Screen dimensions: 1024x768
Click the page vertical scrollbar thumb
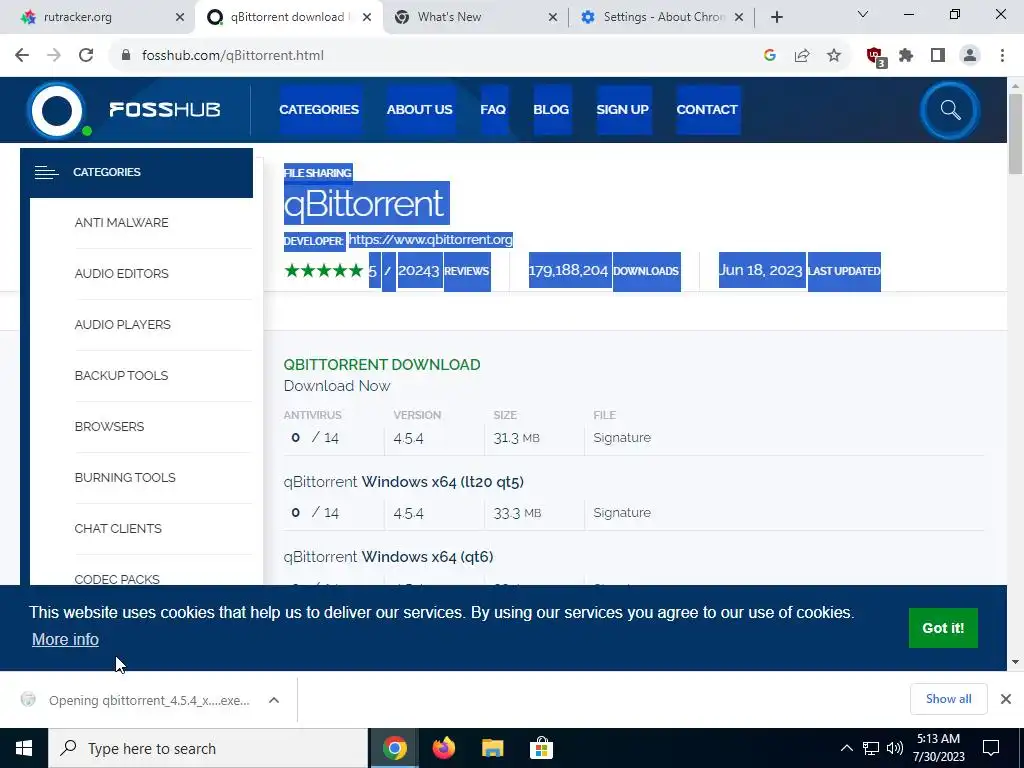coord(1015,134)
